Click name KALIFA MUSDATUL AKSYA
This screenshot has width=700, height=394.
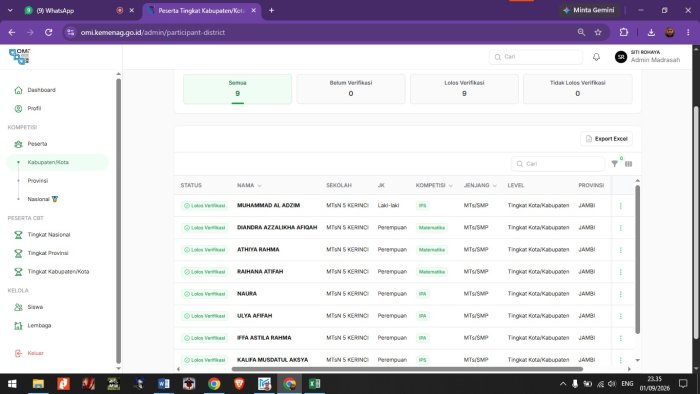[x=272, y=360]
